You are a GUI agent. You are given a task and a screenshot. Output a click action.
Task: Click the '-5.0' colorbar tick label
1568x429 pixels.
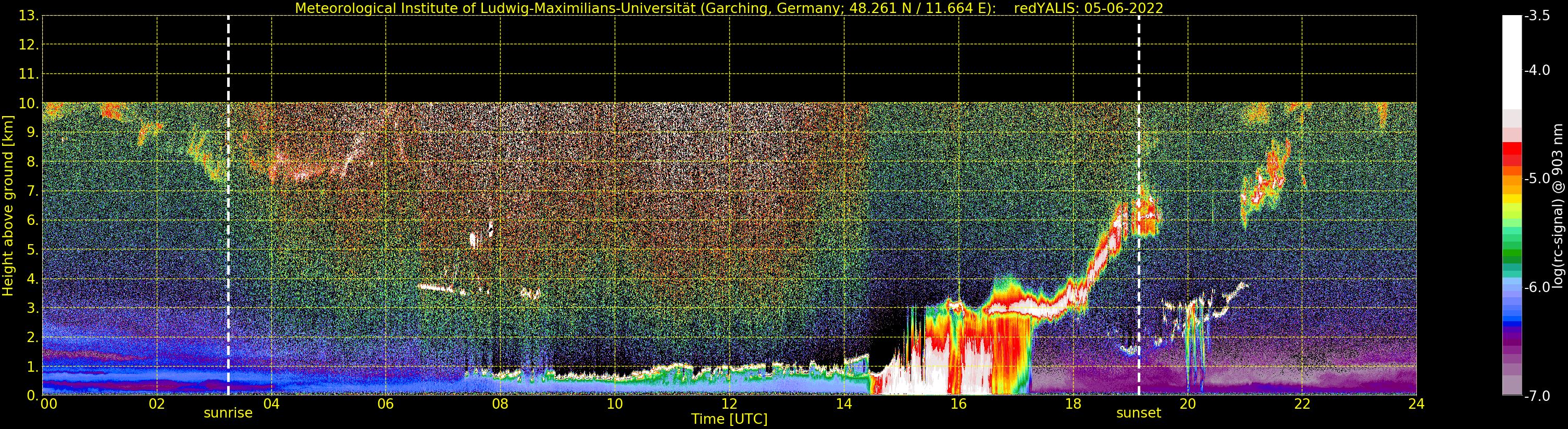[x=1537, y=178]
